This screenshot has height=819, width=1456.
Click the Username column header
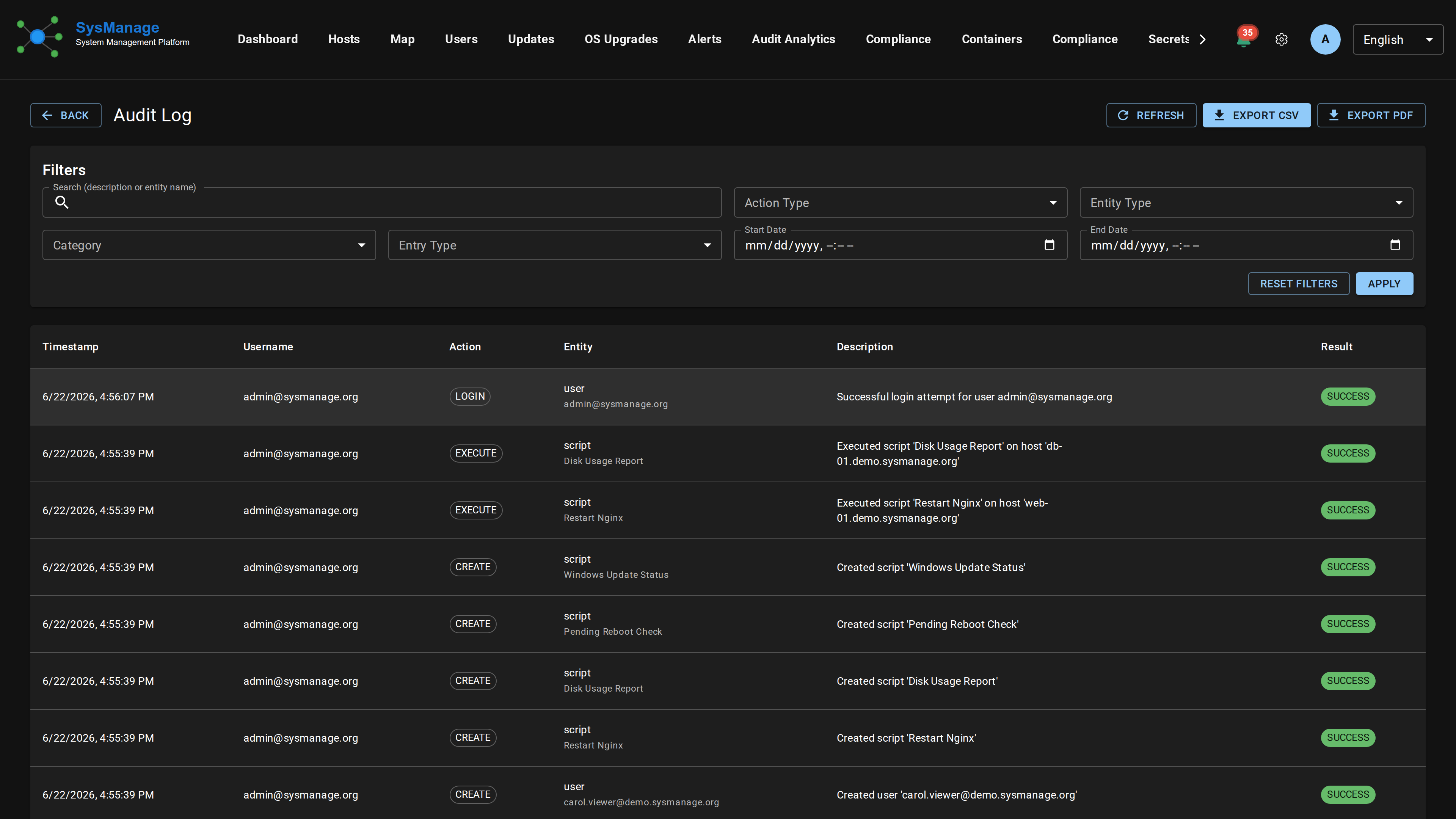click(x=268, y=347)
